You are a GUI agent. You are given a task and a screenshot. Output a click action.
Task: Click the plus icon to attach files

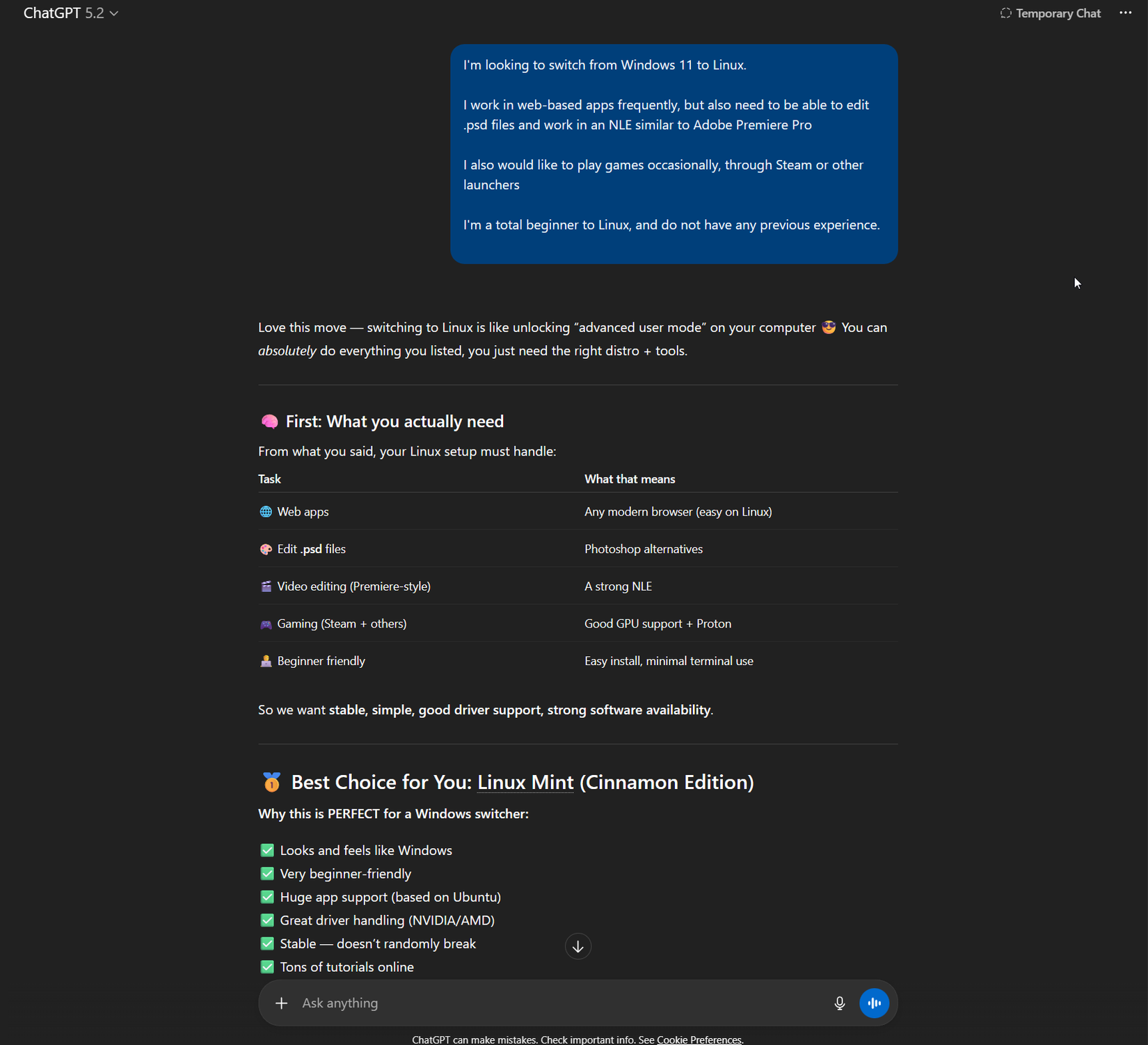(281, 1003)
